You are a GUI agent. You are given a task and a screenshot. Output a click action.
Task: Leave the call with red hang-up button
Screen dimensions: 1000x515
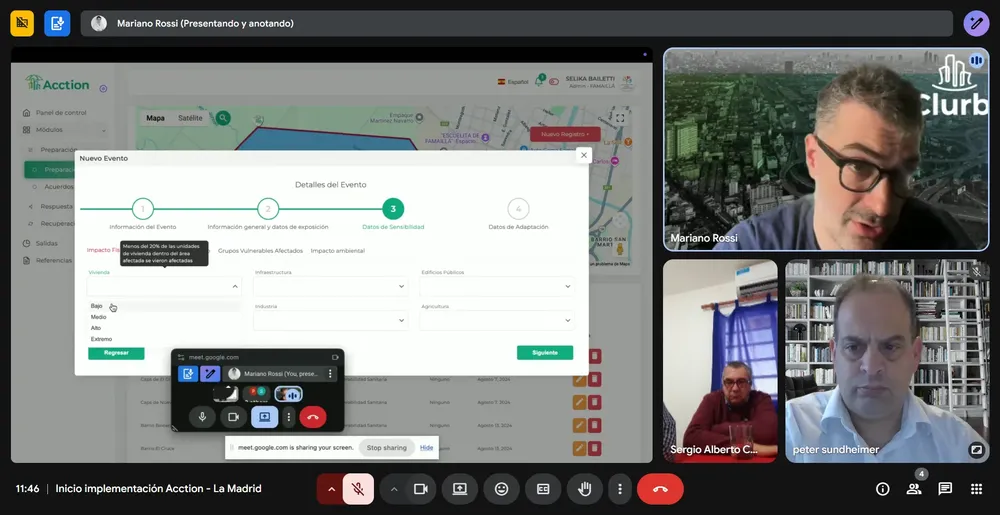click(660, 489)
